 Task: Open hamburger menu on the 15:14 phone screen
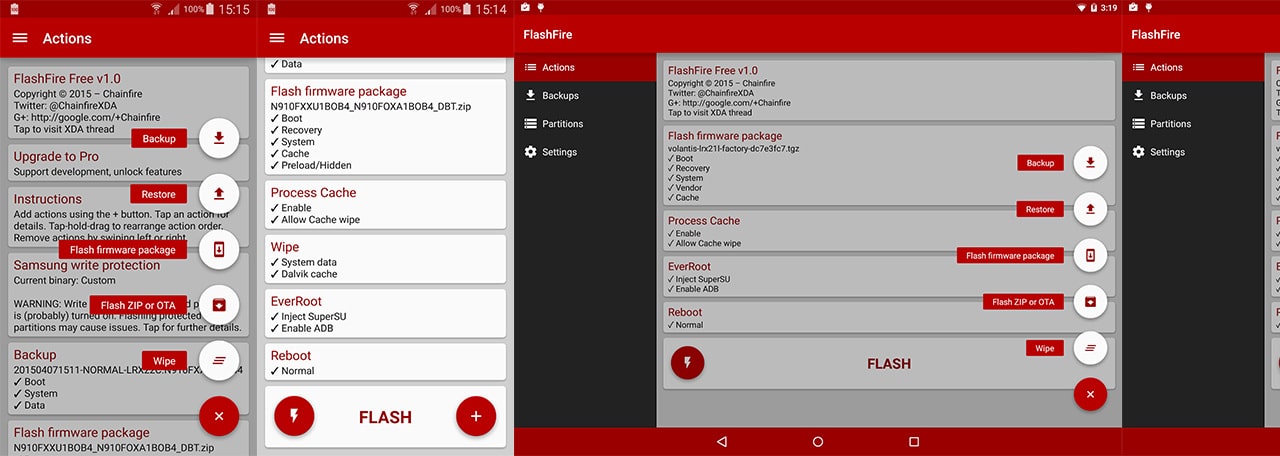(x=277, y=38)
